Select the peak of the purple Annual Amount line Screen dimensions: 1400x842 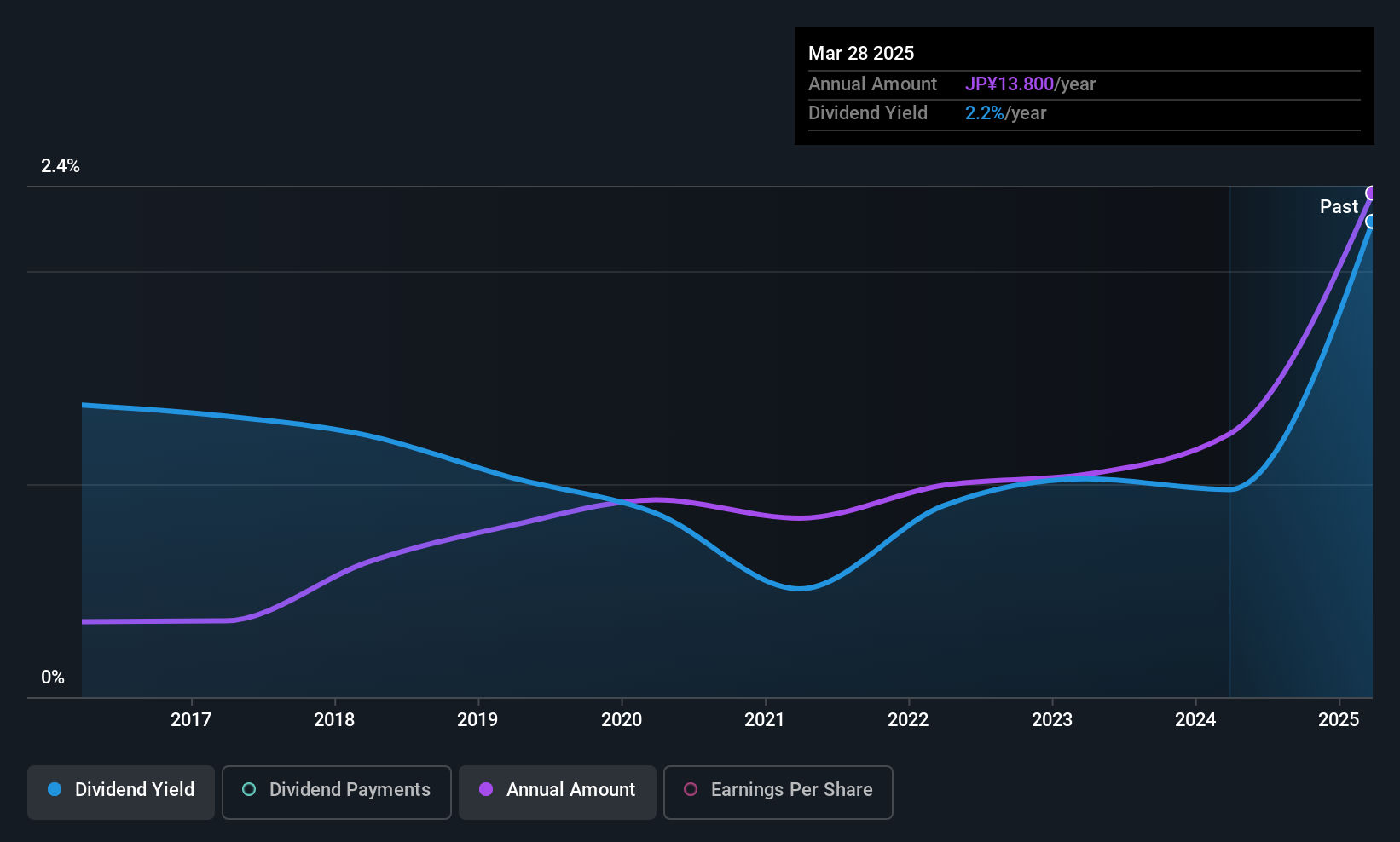(x=1371, y=193)
